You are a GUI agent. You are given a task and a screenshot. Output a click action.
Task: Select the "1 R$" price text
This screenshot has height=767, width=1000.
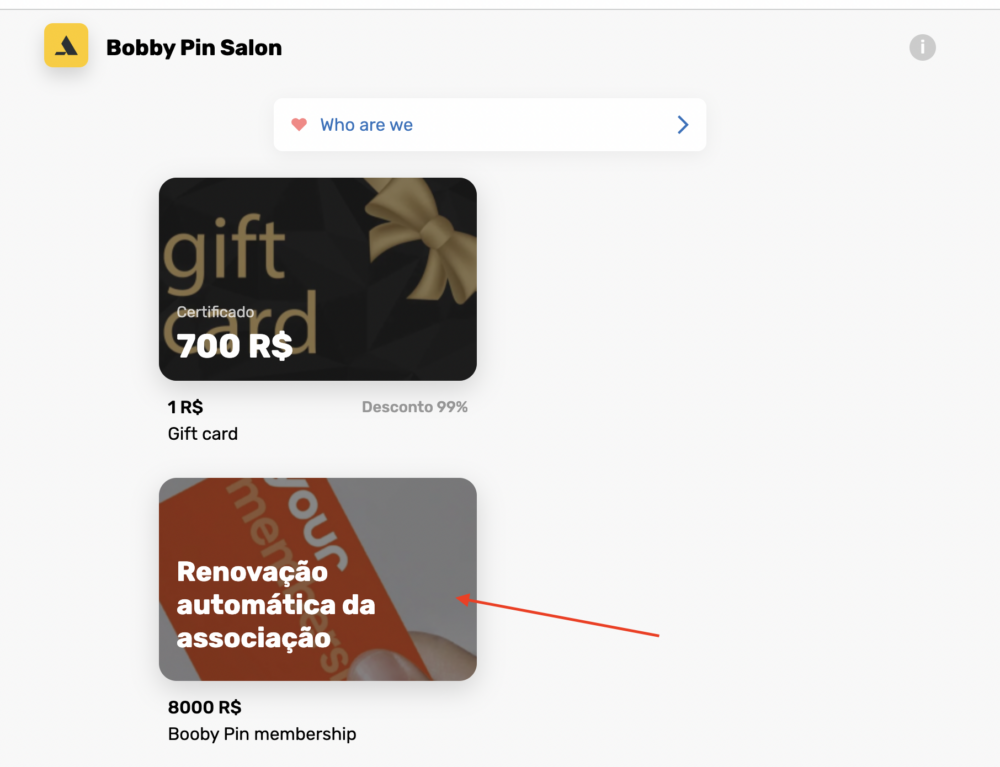pyautogui.click(x=186, y=407)
